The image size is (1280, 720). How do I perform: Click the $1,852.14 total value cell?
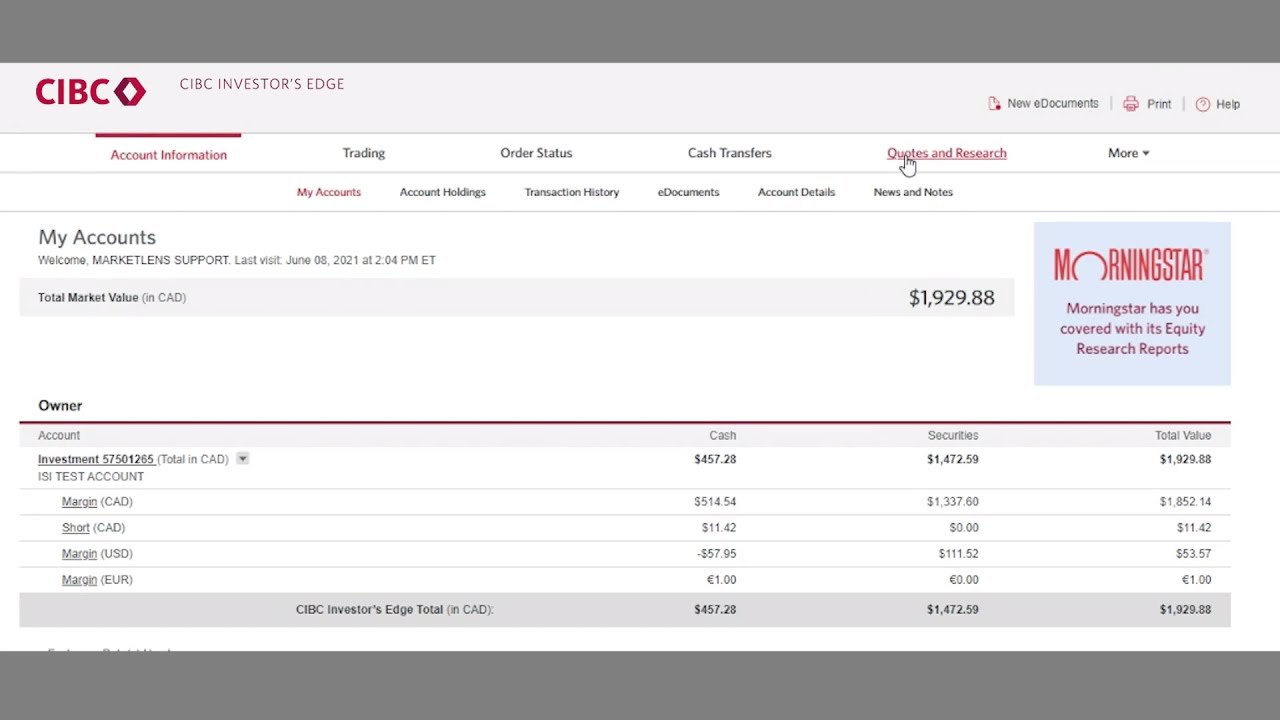click(1185, 502)
